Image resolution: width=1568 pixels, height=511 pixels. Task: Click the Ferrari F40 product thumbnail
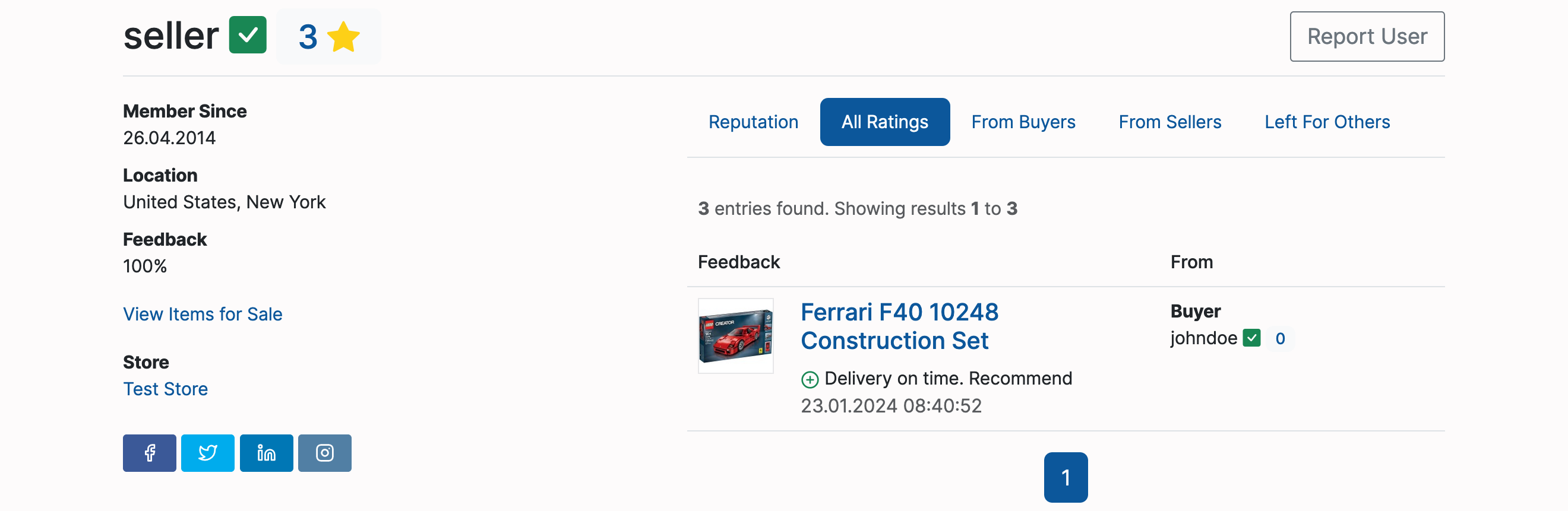[735, 336]
